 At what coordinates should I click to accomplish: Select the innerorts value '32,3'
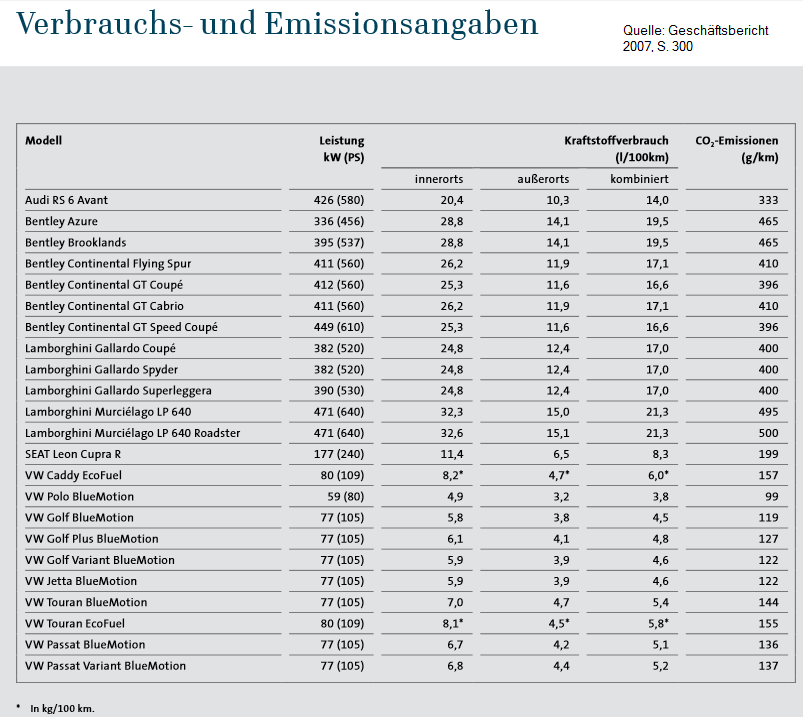pyautogui.click(x=452, y=412)
